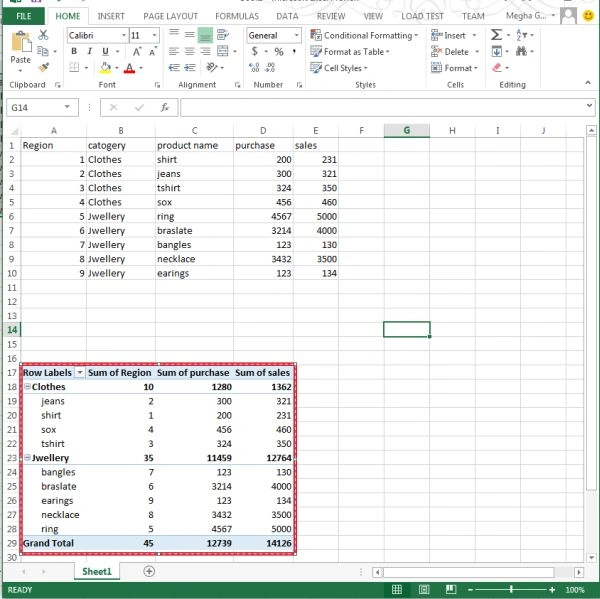Switch to the FORMULAS tab
600x599 pixels.
pos(237,16)
